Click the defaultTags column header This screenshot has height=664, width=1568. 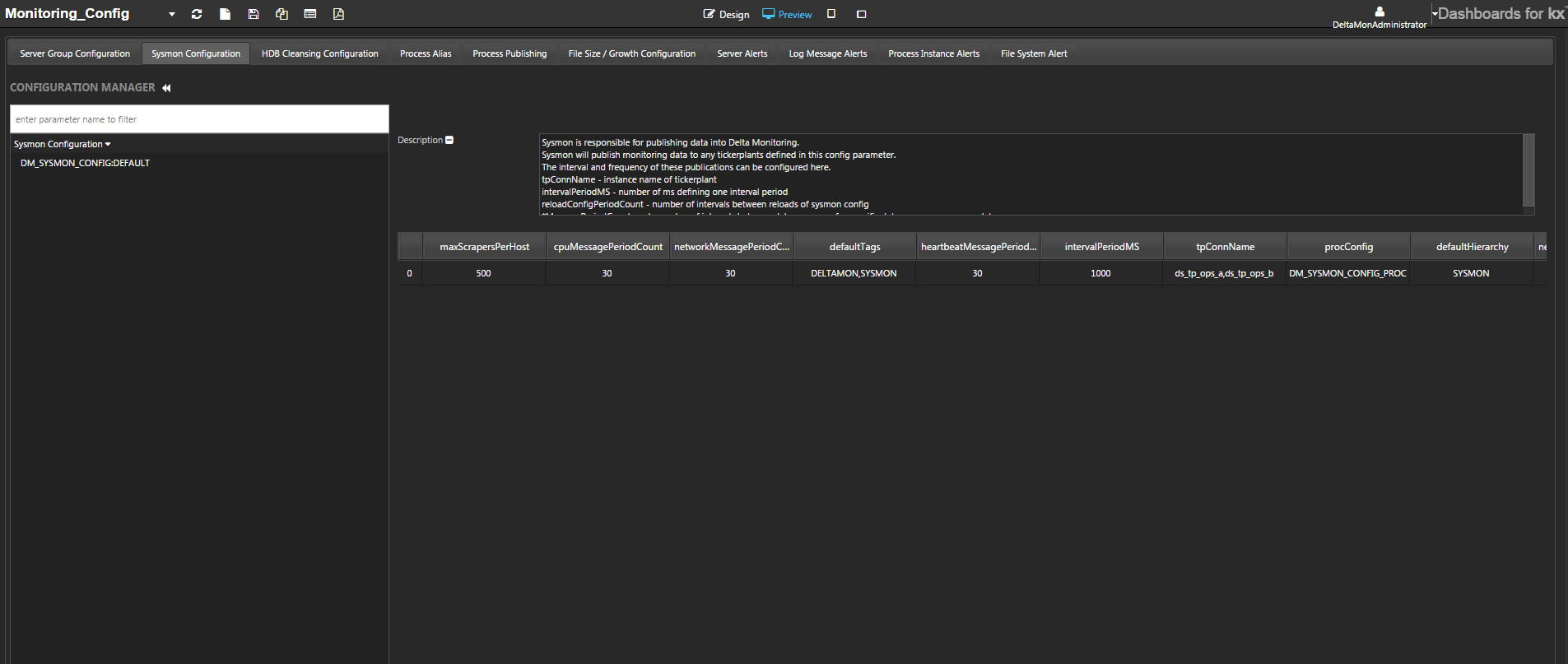(854, 247)
